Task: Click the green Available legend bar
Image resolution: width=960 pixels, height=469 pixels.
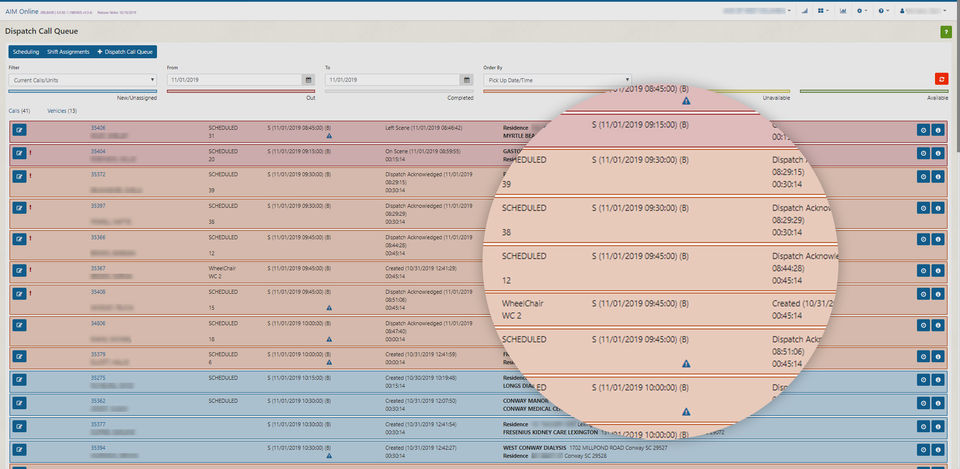Action: pyautogui.click(x=874, y=91)
